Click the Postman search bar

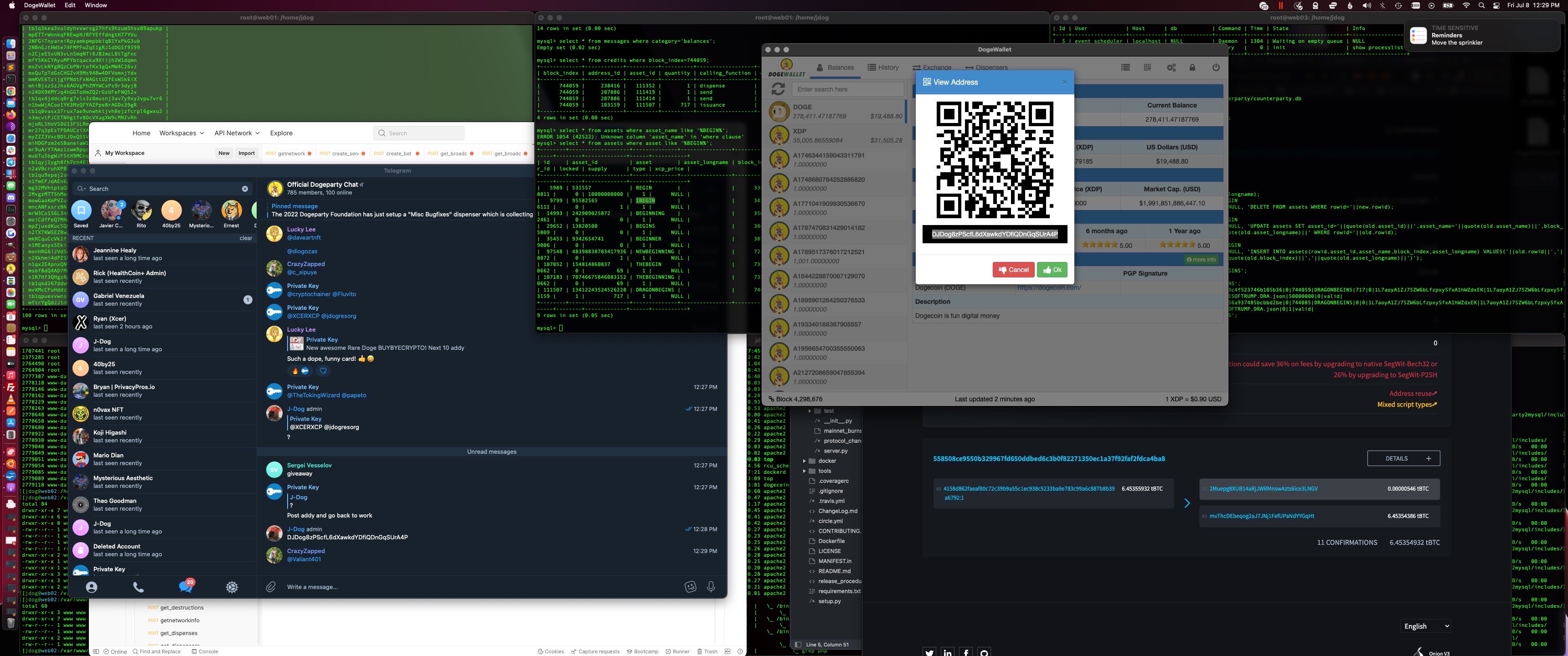tap(419, 133)
